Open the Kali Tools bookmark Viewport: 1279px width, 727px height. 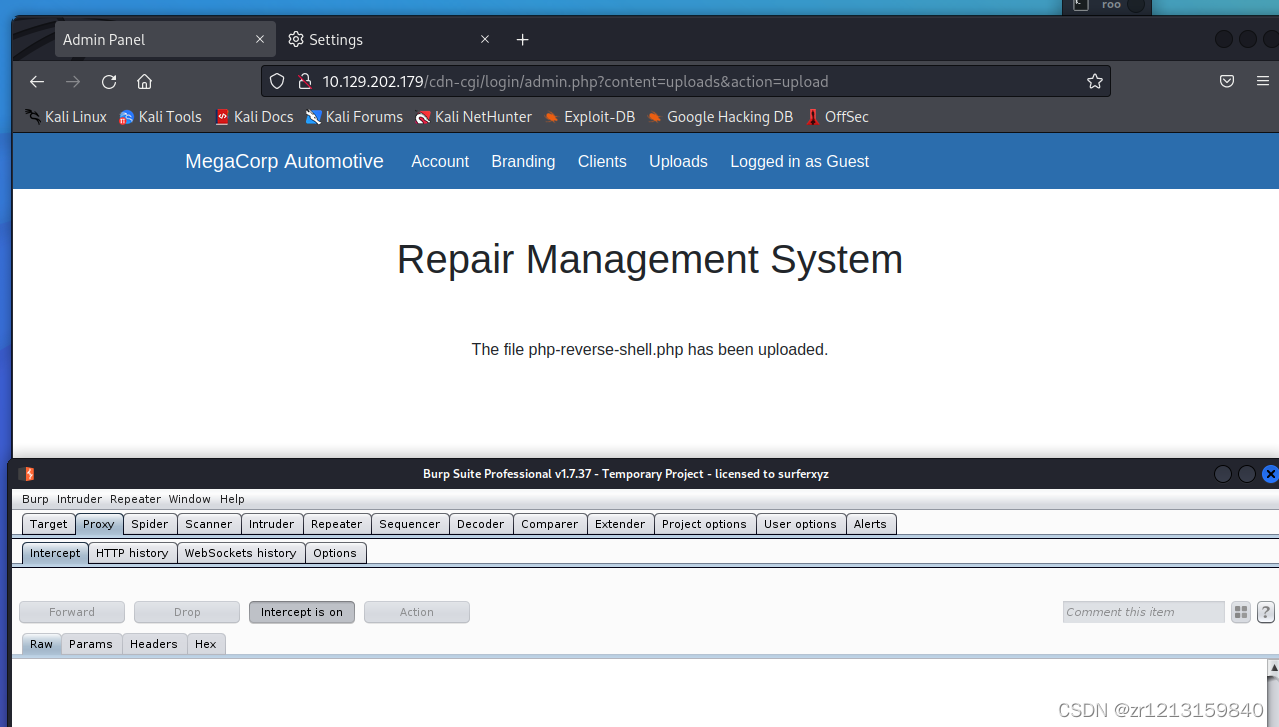(160, 117)
